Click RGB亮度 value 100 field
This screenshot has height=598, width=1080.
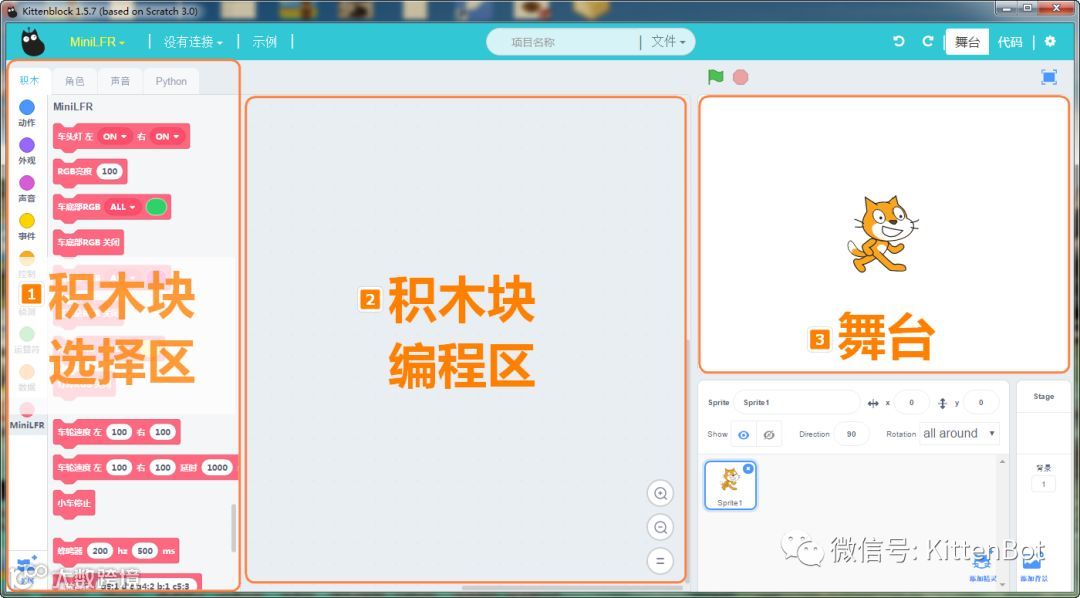pos(109,172)
